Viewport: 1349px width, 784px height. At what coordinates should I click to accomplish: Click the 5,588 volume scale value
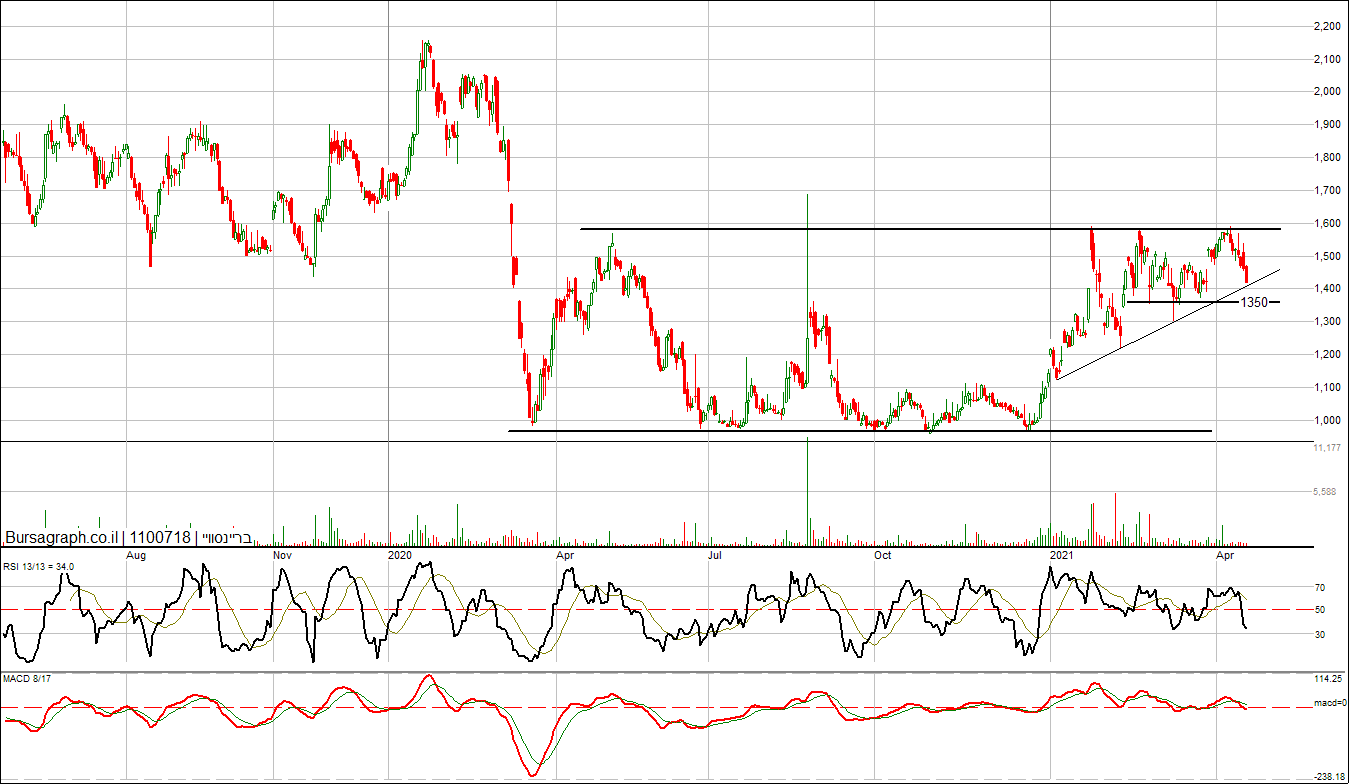(1327, 492)
